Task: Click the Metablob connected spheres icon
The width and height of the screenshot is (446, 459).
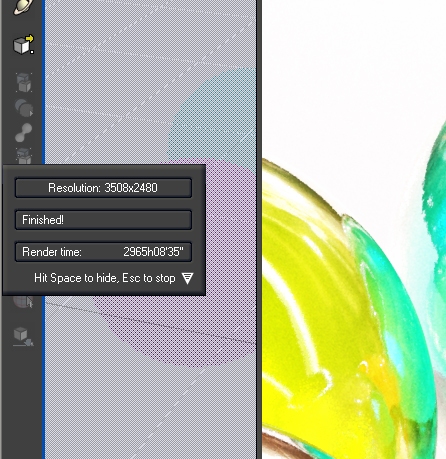Action: [x=24, y=132]
